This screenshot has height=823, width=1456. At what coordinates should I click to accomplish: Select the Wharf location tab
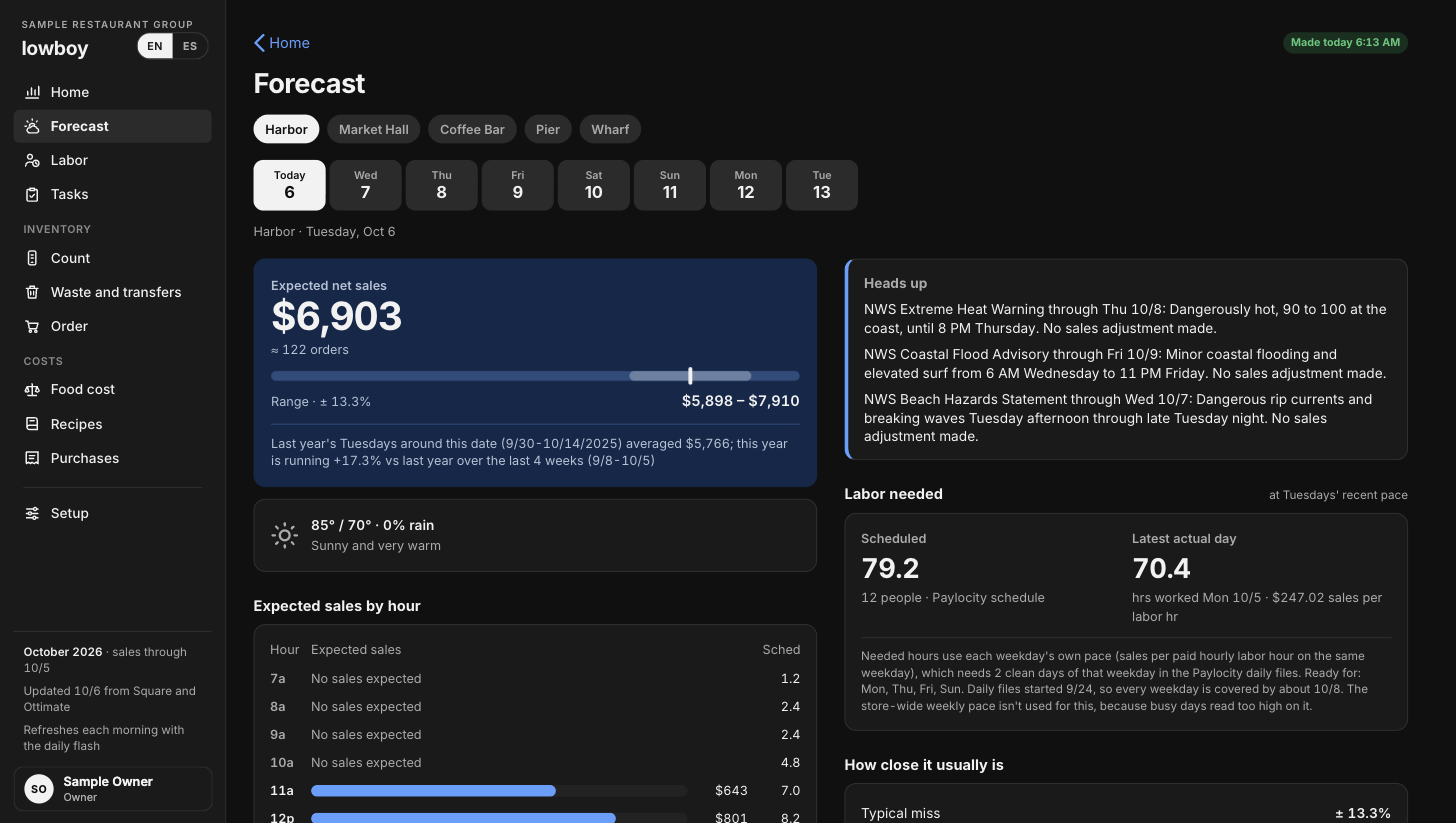coord(610,129)
